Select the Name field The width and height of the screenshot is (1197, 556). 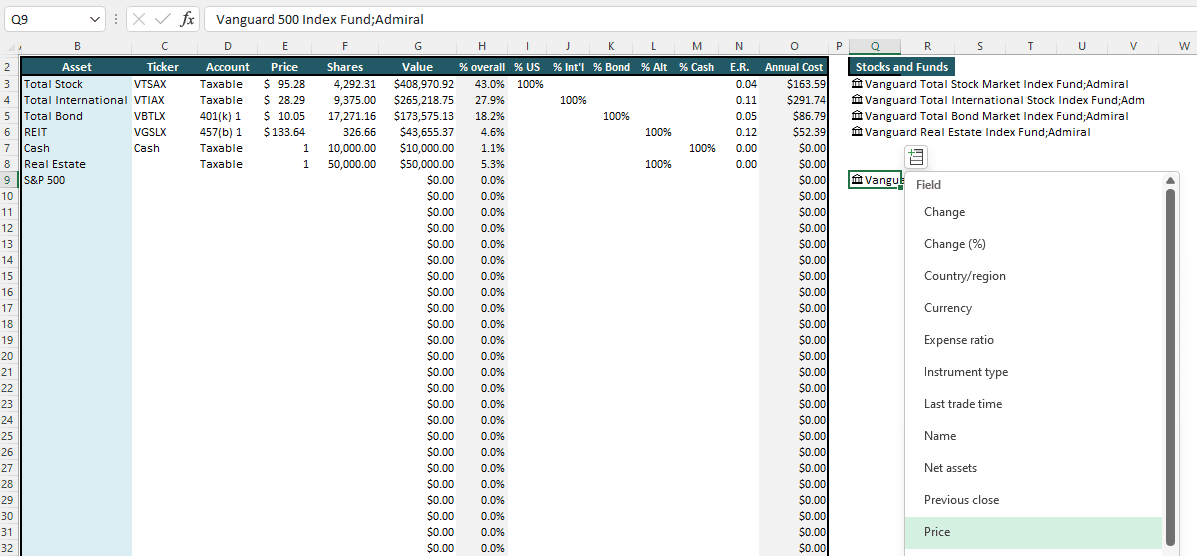pos(1034,436)
